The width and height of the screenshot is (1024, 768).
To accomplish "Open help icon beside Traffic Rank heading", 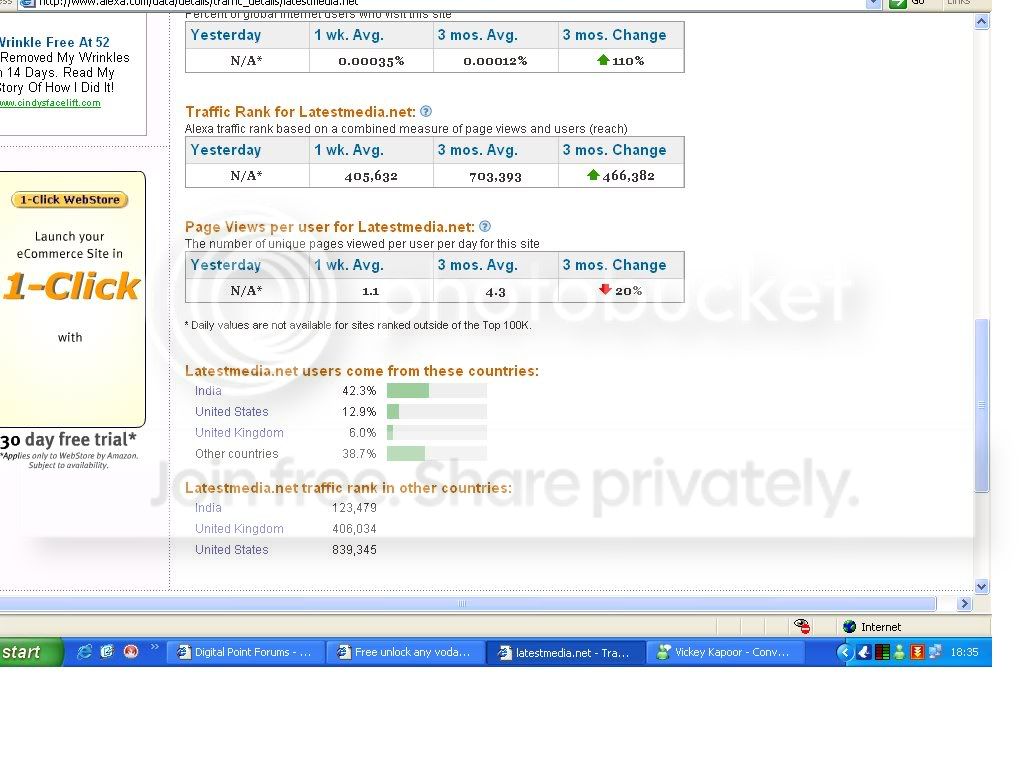I will pos(426,112).
